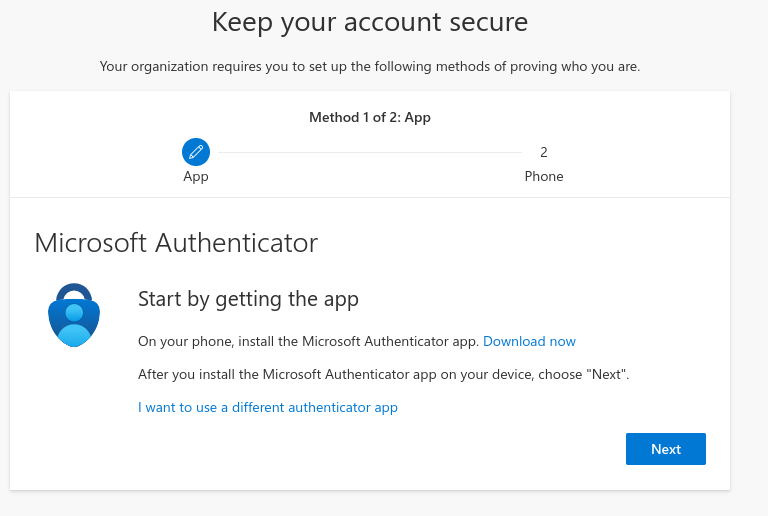Click the "Start by getting the app" heading

pyautogui.click(x=248, y=298)
